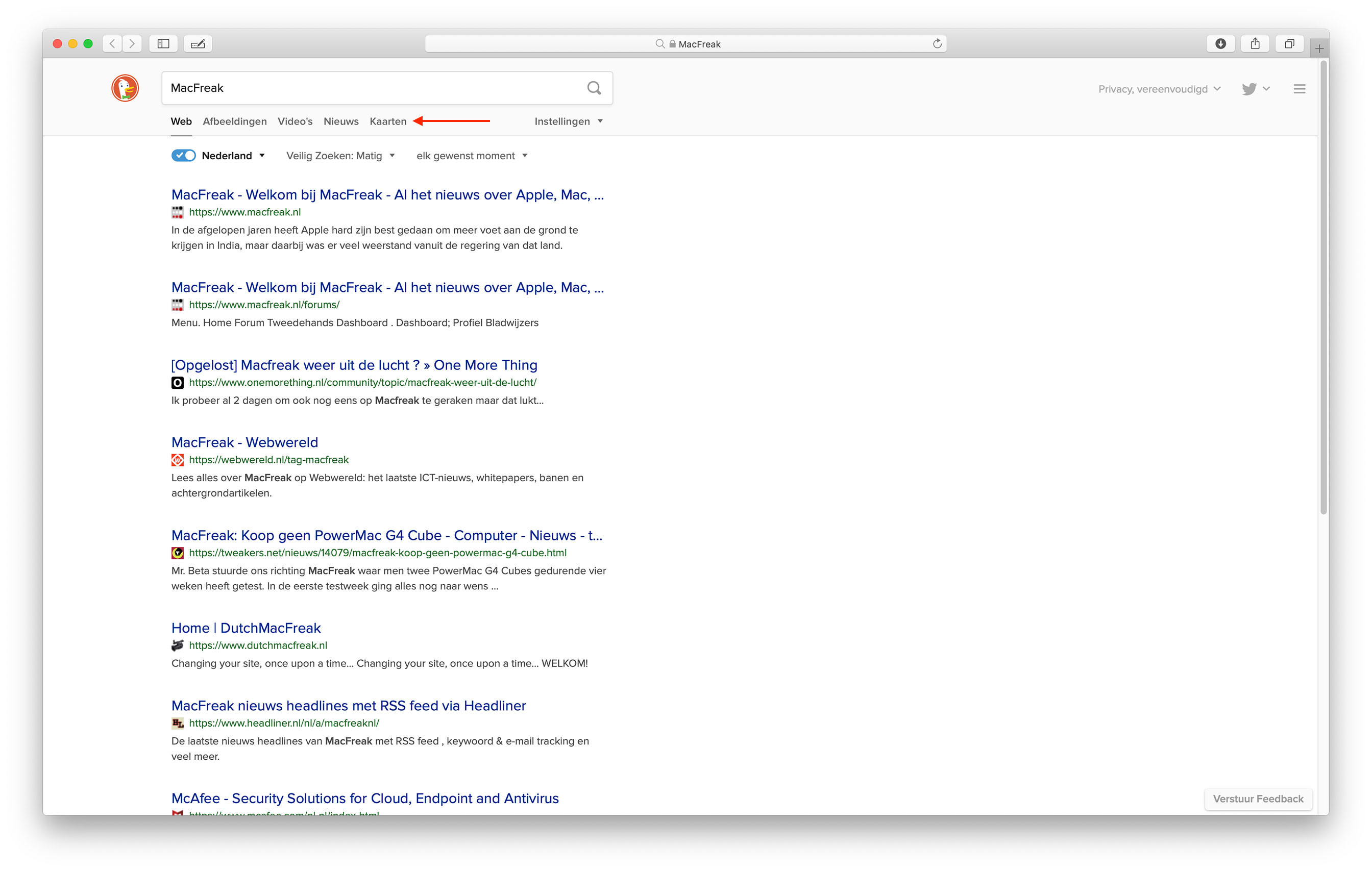Screen dimensions: 1372x872
Task: Click the webwereld.nl/tag-macfreak URL
Action: (269, 460)
